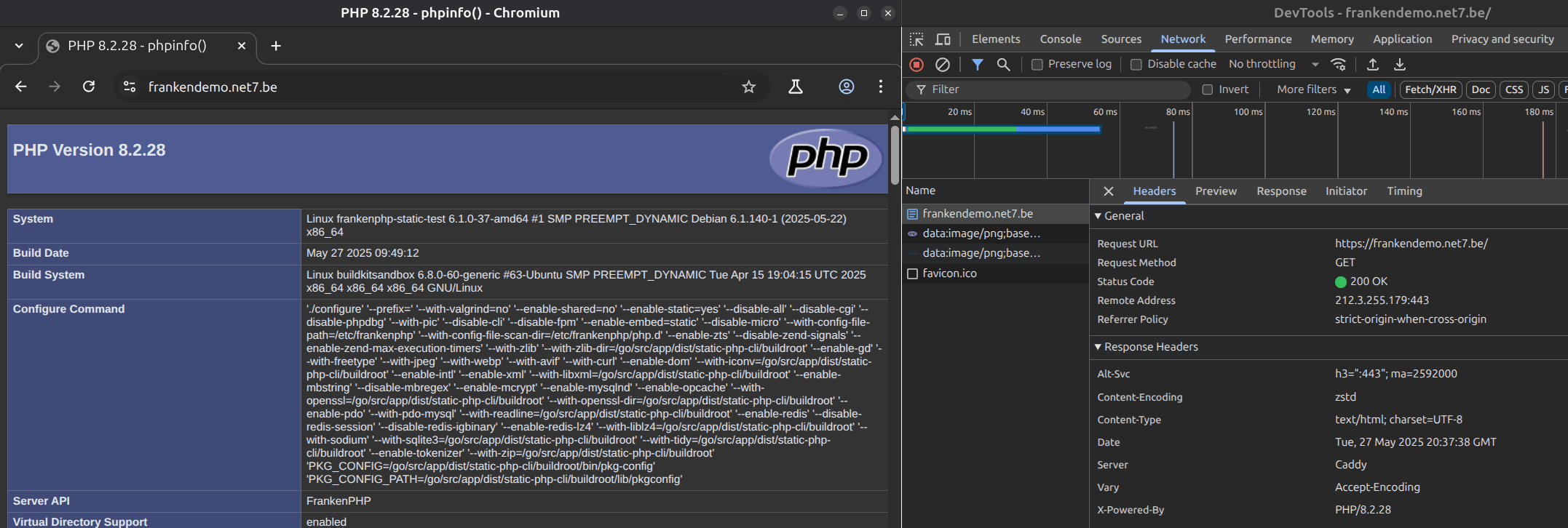Click the green-blue request bar in timeline overview
The image size is (1568, 528).
[x=1002, y=129]
